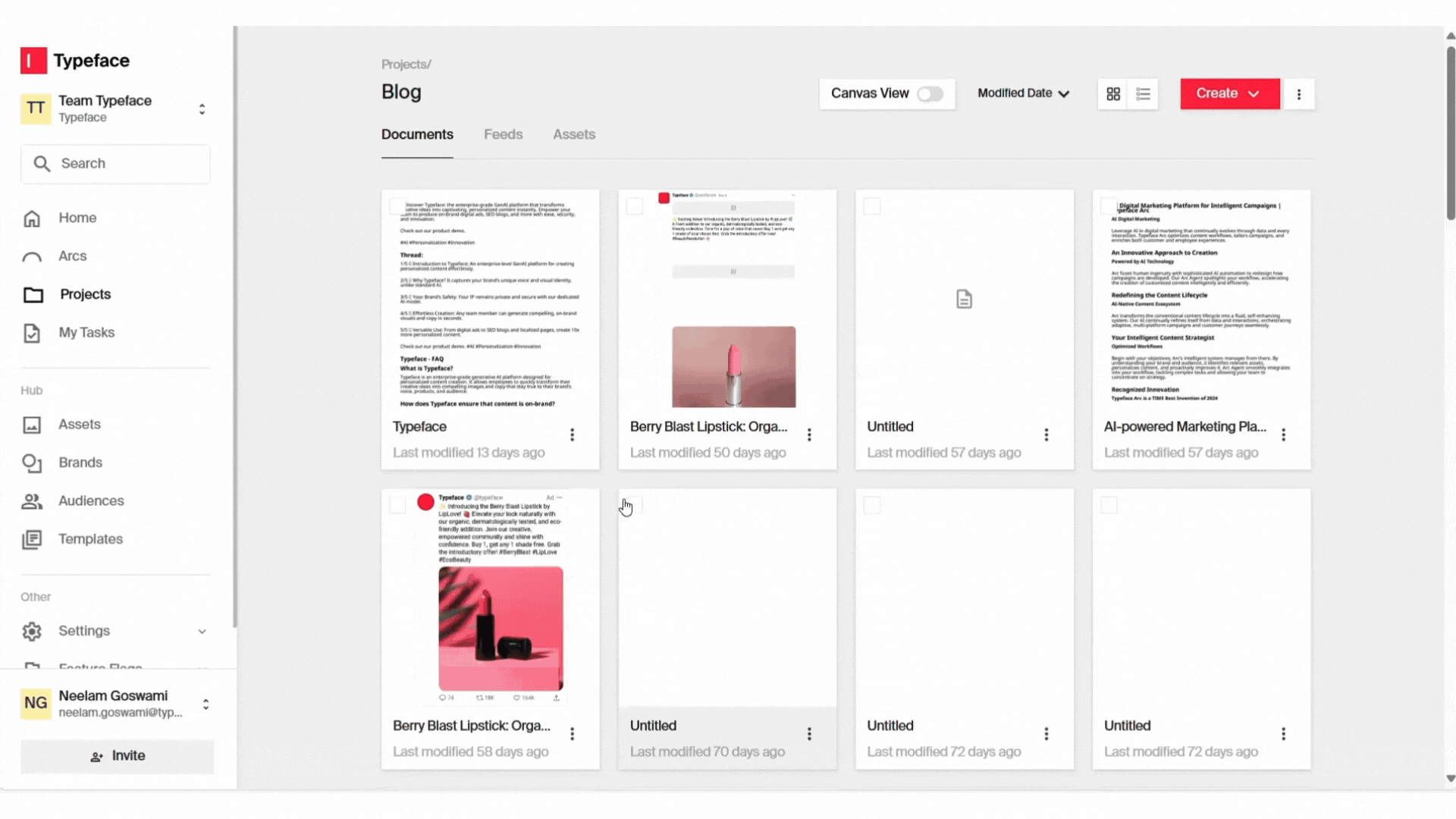The width and height of the screenshot is (1456, 819).
Task: Open Audiences from the sidebar
Action: click(90, 501)
